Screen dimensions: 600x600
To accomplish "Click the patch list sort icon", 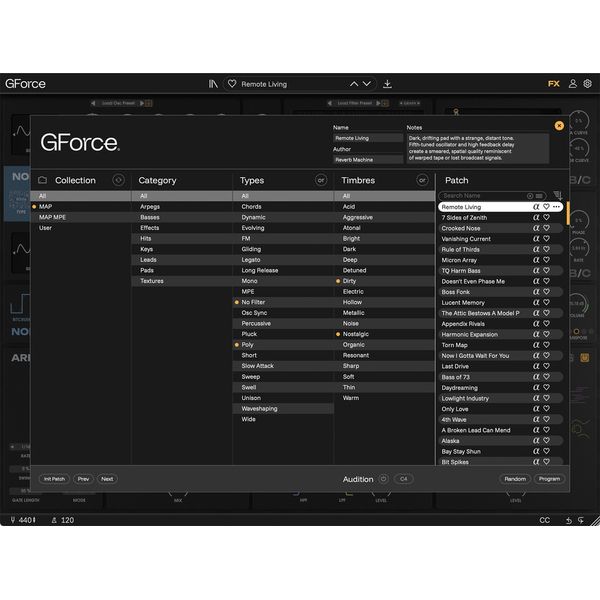I will (x=558, y=196).
